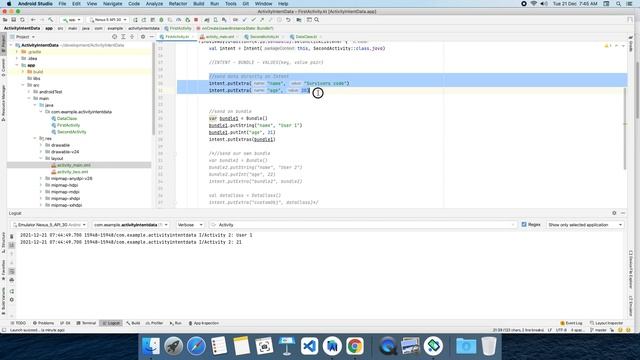This screenshot has height=360, width=640.
Task: Click the Stop app red square icon
Action: (196, 20)
